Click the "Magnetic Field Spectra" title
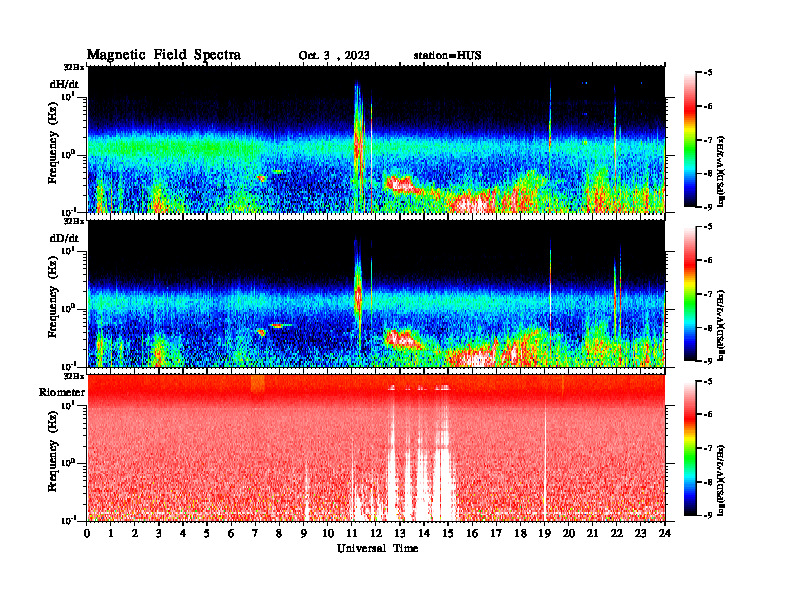Screen dimensions: 792x612 164,55
